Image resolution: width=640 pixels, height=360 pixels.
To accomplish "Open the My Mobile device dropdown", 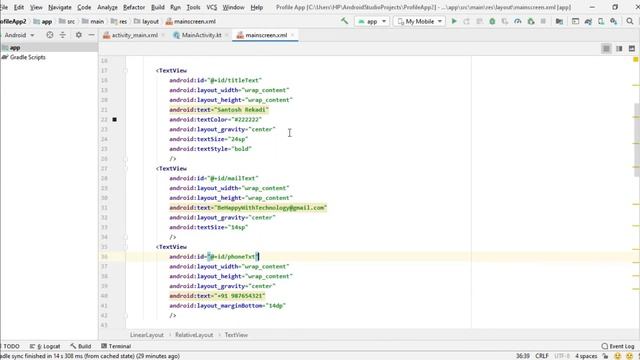I will 419,21.
